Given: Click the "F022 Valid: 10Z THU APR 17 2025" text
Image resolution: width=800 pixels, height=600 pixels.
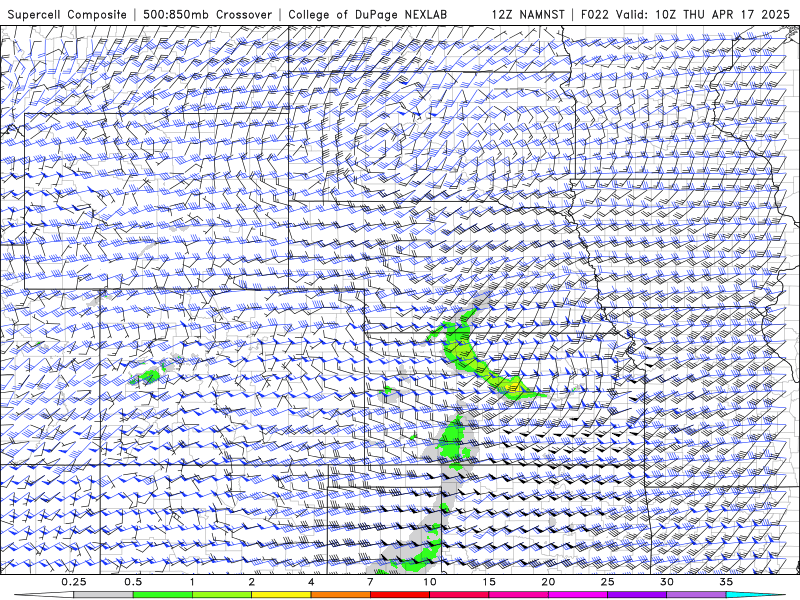Looking at the screenshot, I should click(685, 15).
